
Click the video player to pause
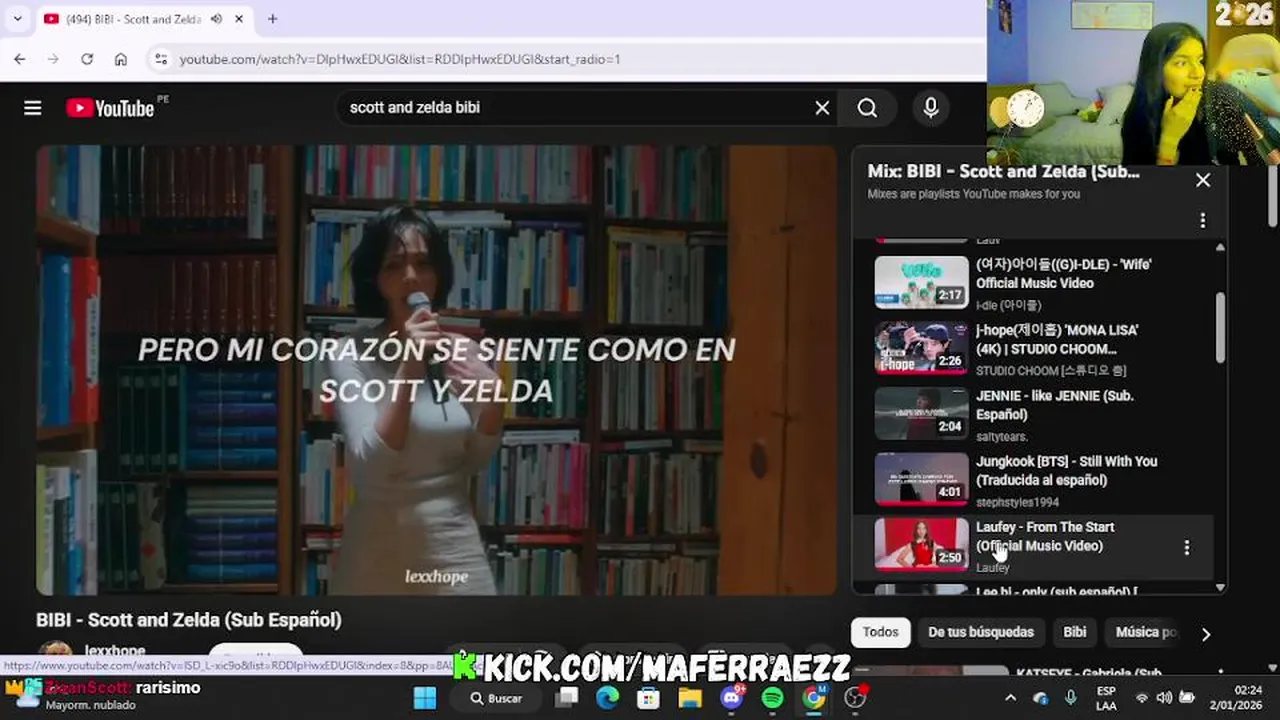coord(436,370)
